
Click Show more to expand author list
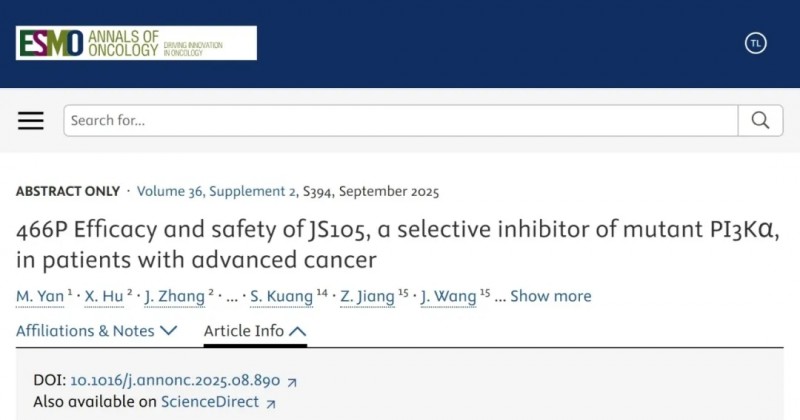coord(551,296)
